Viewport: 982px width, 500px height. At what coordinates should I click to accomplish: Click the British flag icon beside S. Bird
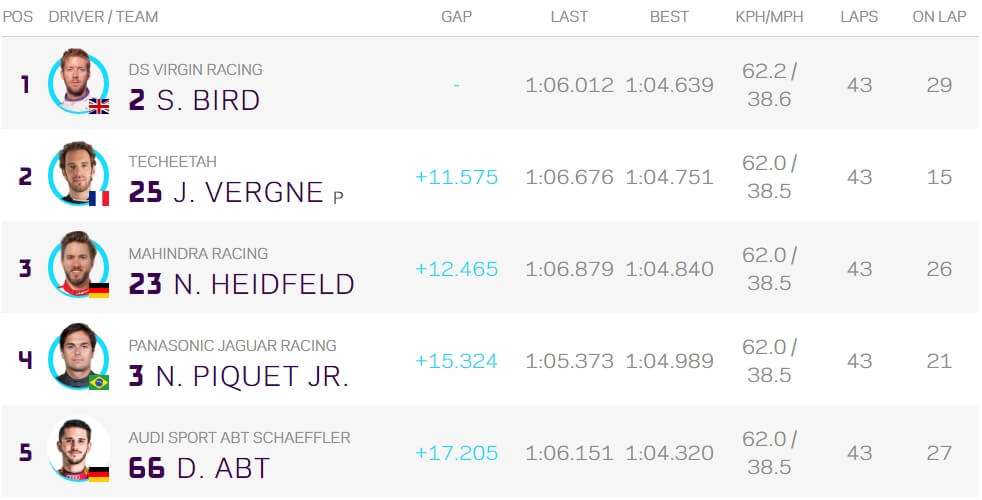point(99,107)
